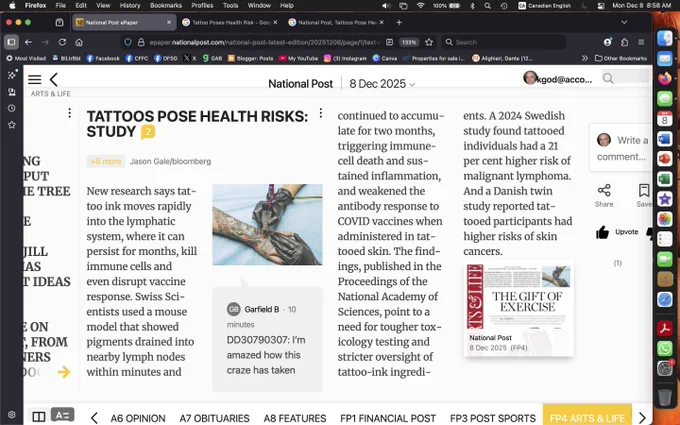Select text view mode icon

[62, 415]
